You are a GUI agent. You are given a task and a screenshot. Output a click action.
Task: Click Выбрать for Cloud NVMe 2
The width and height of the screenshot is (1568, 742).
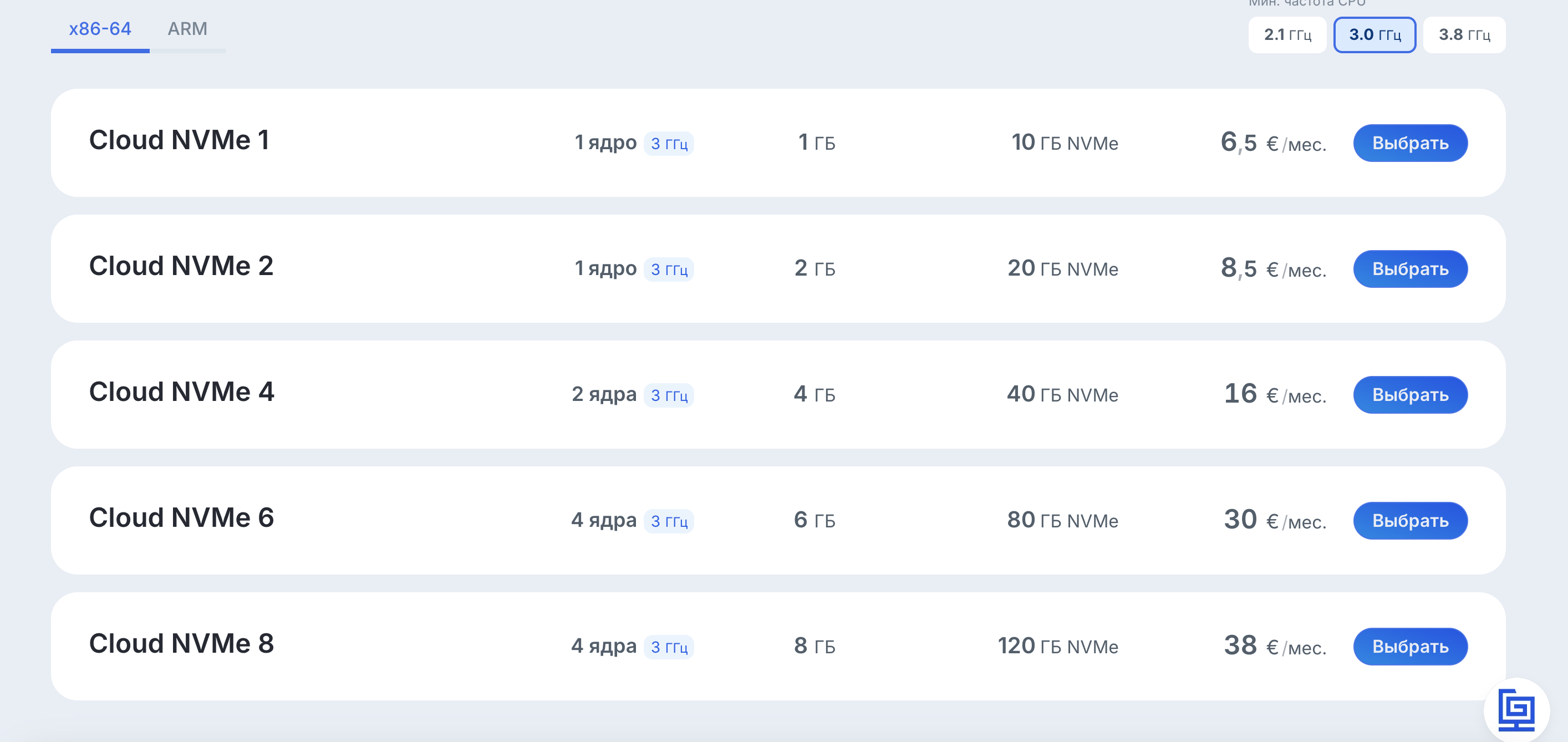click(1410, 269)
